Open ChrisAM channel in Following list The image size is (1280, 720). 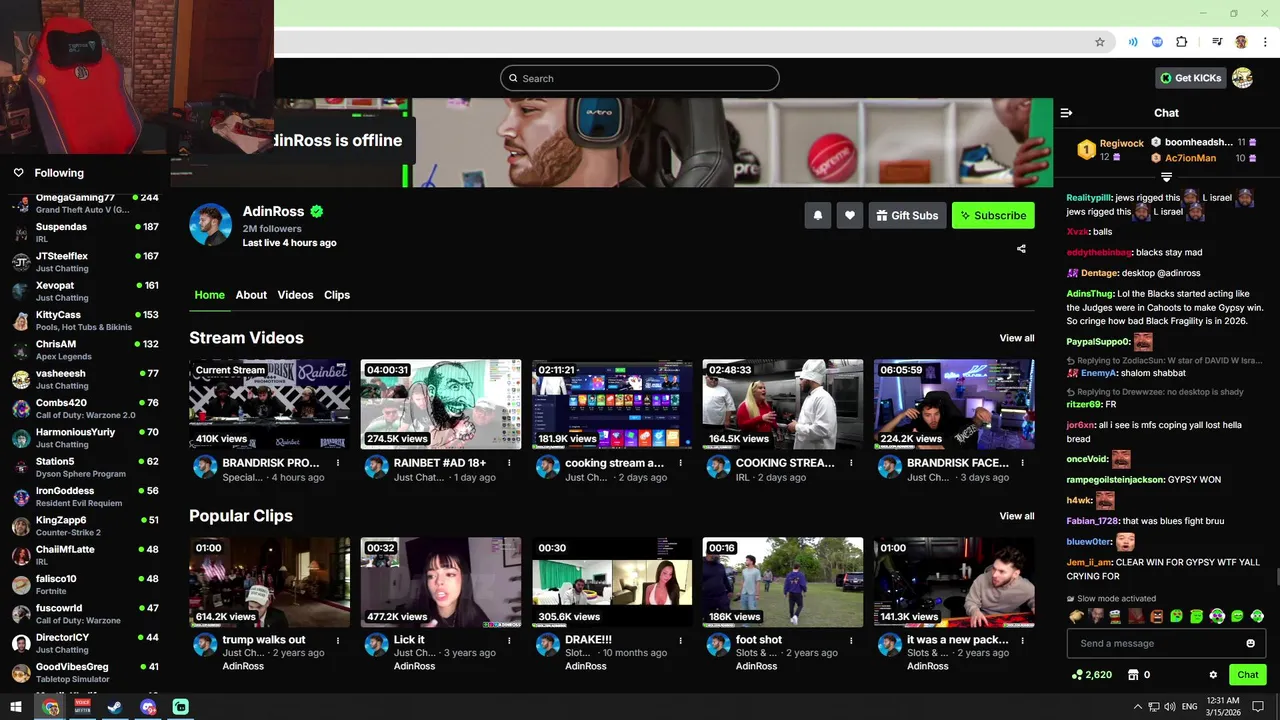pos(85,350)
